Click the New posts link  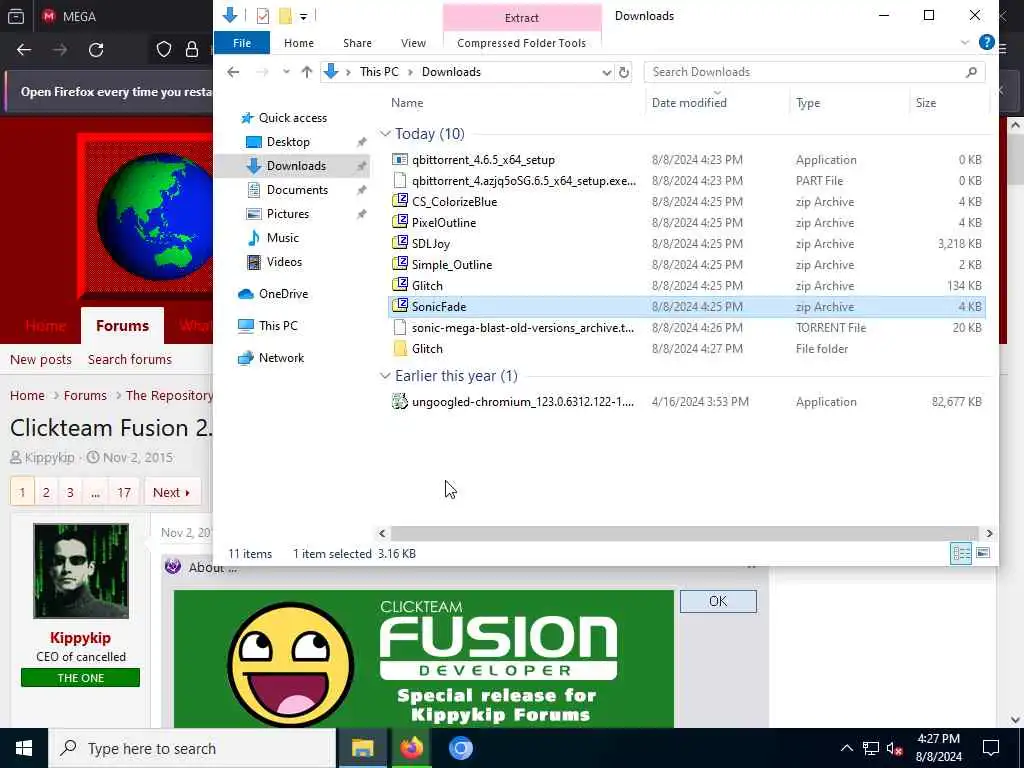[x=40, y=360]
